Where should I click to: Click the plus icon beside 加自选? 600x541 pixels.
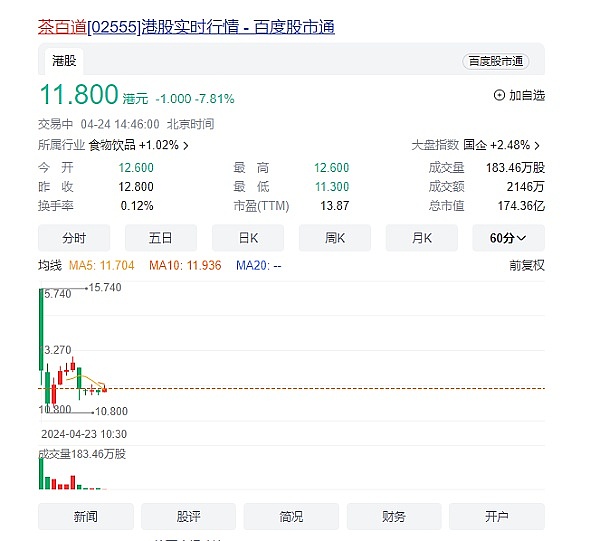tap(500, 96)
